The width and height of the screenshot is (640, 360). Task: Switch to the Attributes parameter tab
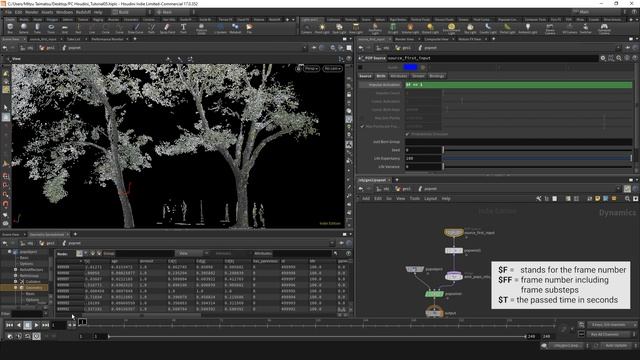(x=398, y=76)
